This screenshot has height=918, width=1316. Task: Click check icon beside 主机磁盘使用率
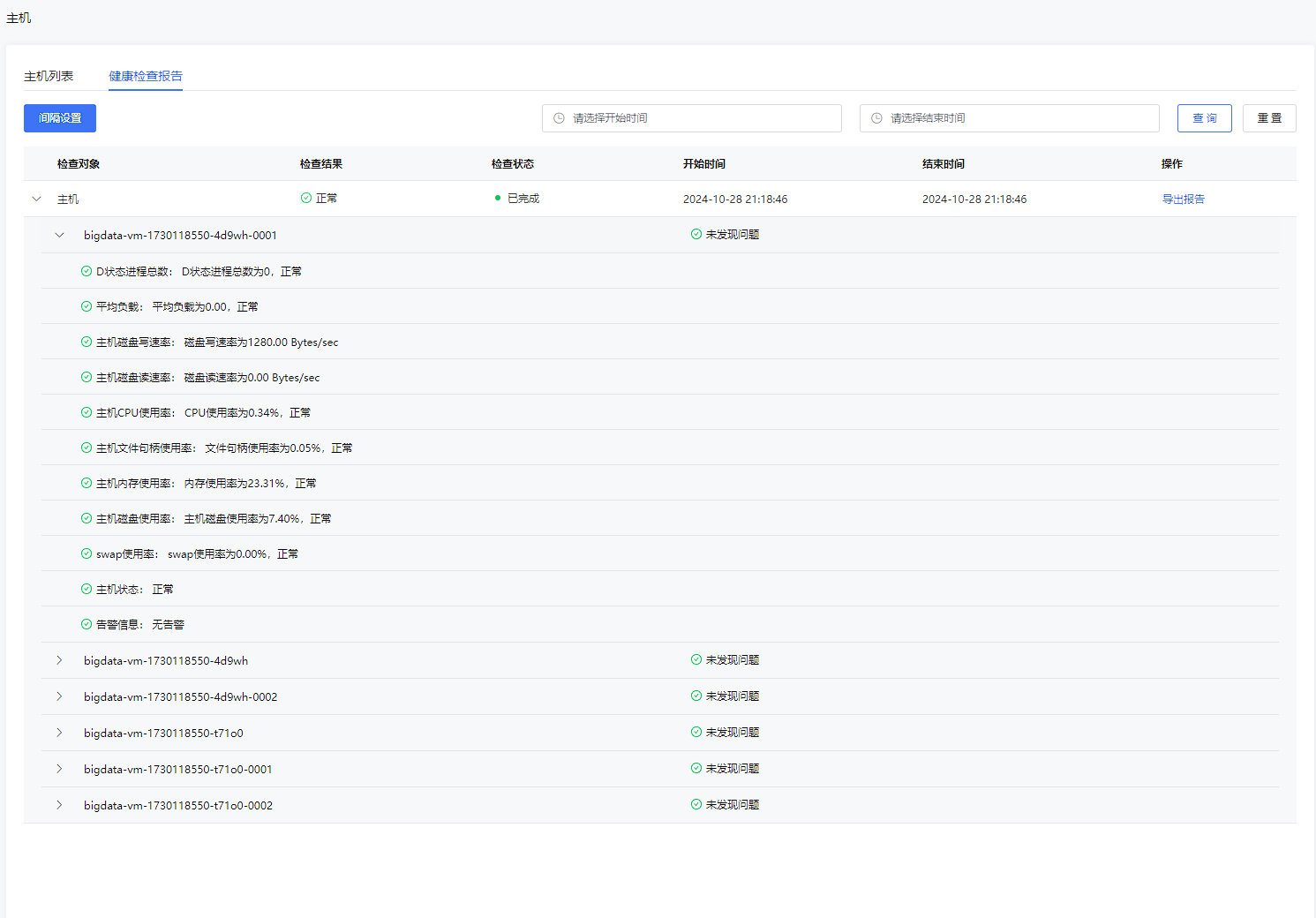[x=86, y=518]
